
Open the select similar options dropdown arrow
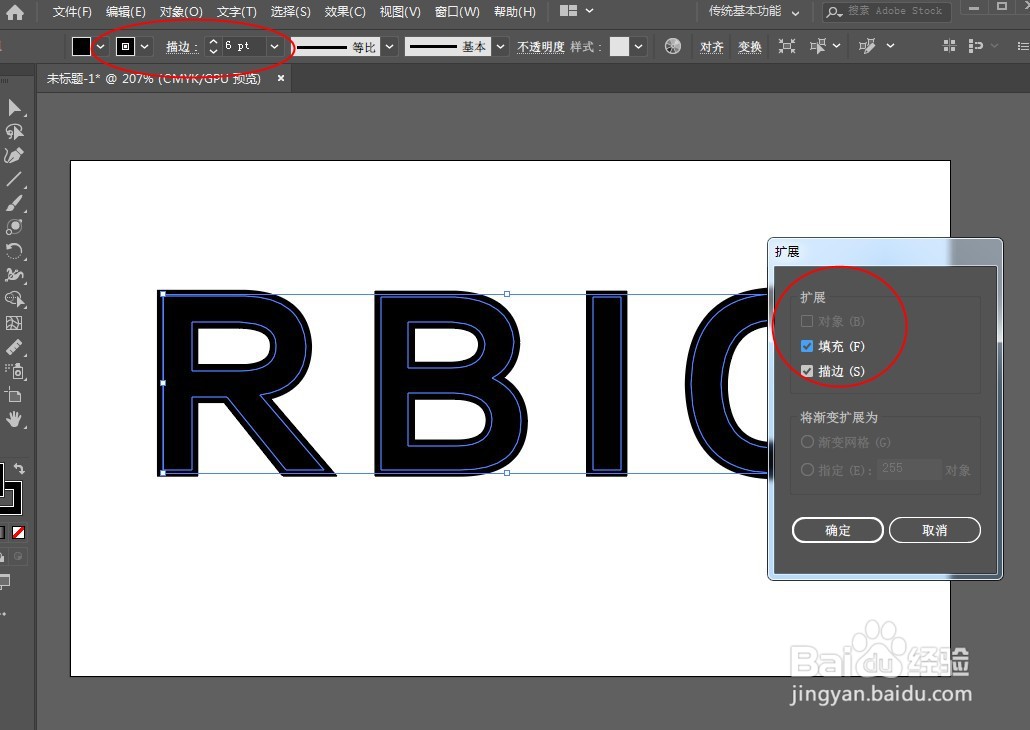(x=836, y=46)
